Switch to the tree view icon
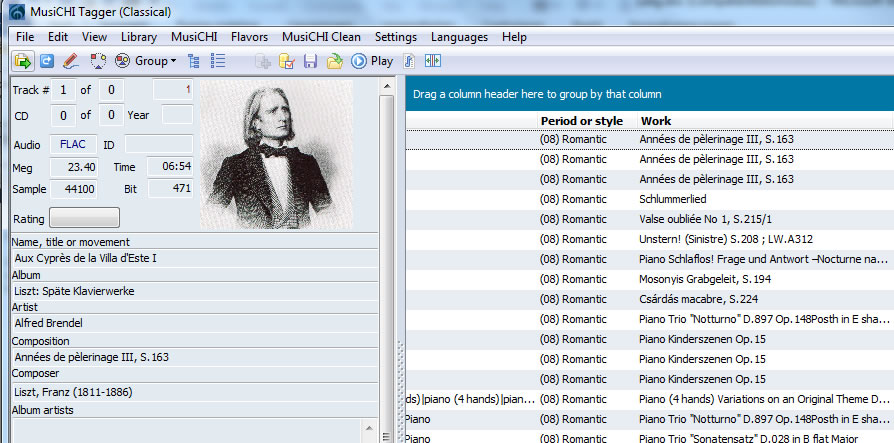The height and width of the screenshot is (443, 894). 194,61
